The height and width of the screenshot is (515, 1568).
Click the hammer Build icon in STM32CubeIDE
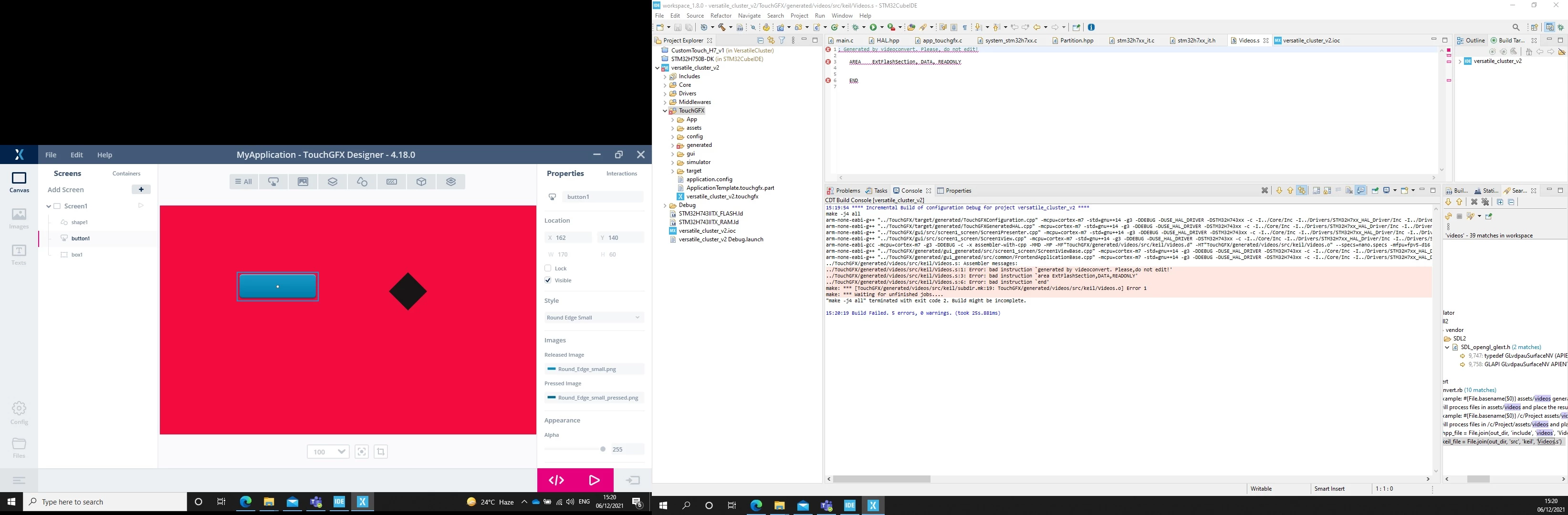(x=722, y=27)
